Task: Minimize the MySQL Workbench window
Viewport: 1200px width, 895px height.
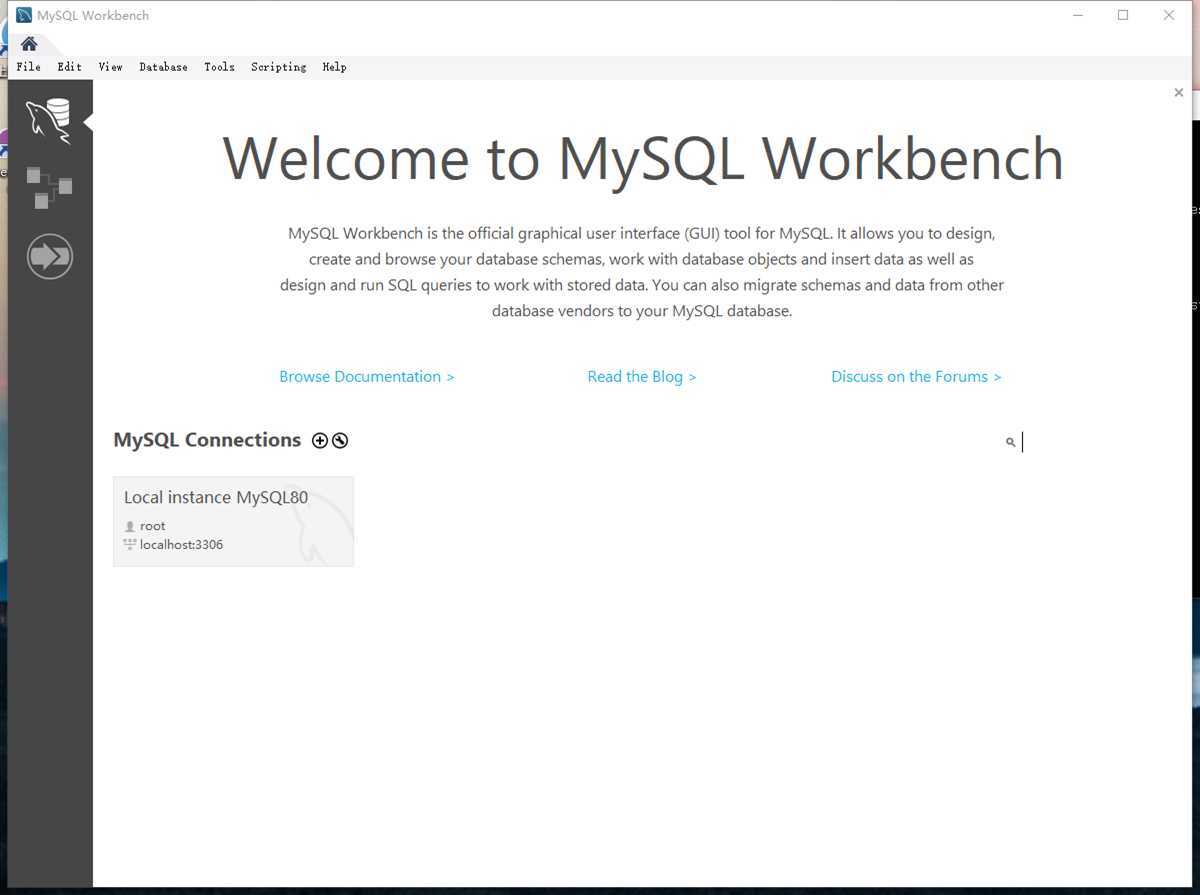Action: [1078, 15]
